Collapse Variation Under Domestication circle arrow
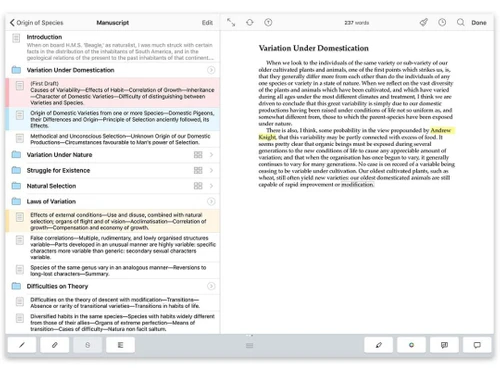This screenshot has width=500, height=375. [x=211, y=70]
